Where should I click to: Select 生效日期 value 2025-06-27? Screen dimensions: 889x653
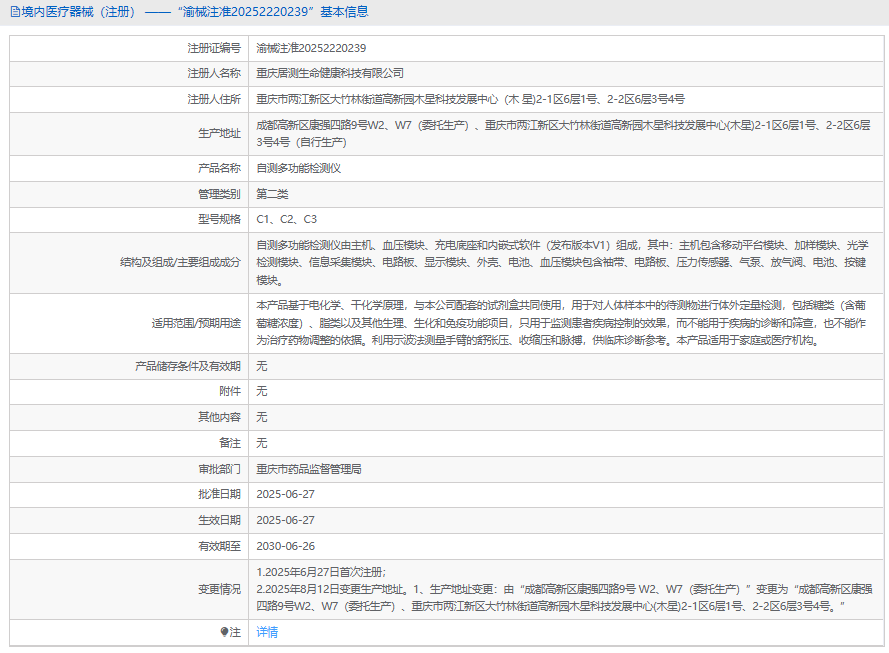(x=285, y=520)
